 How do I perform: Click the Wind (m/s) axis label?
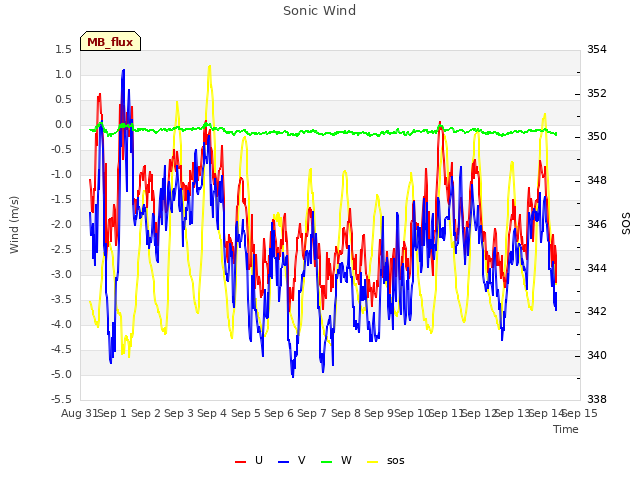tap(14, 225)
